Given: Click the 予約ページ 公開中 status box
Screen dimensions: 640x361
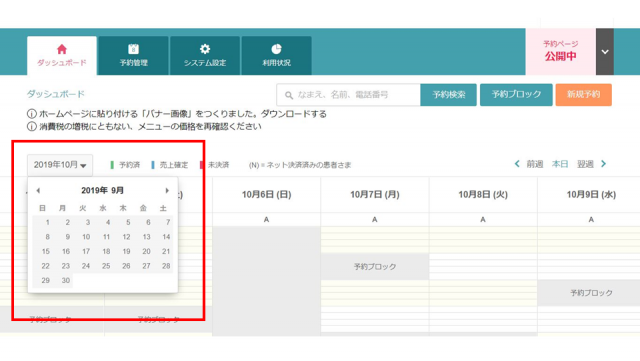Looking at the screenshot, I should (x=560, y=51).
